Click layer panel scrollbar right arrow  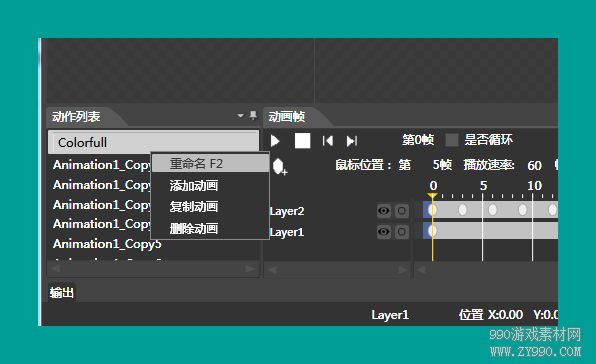pos(403,270)
